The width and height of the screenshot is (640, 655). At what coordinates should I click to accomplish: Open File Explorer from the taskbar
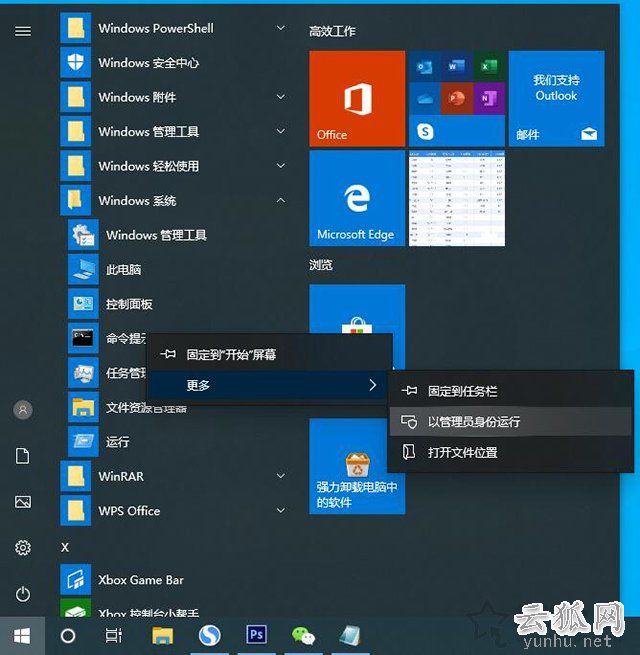click(163, 636)
